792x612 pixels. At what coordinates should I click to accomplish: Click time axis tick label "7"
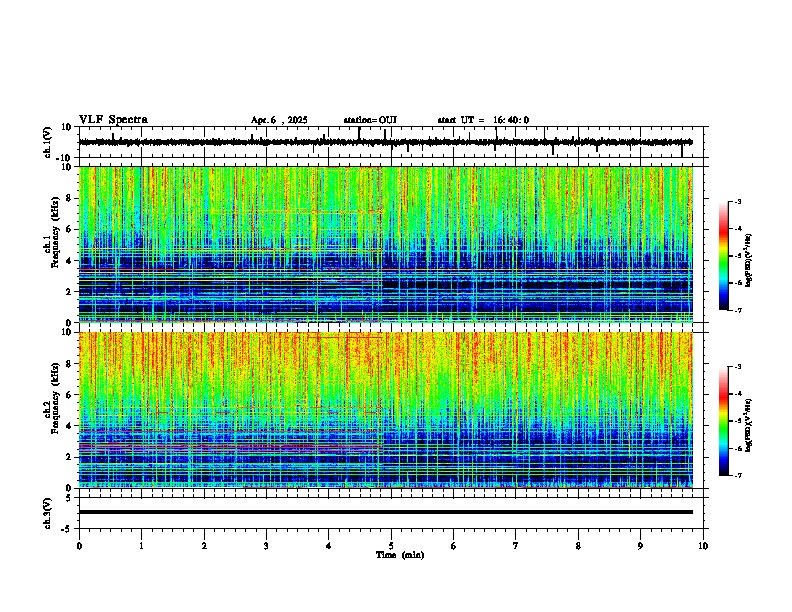[x=516, y=546]
